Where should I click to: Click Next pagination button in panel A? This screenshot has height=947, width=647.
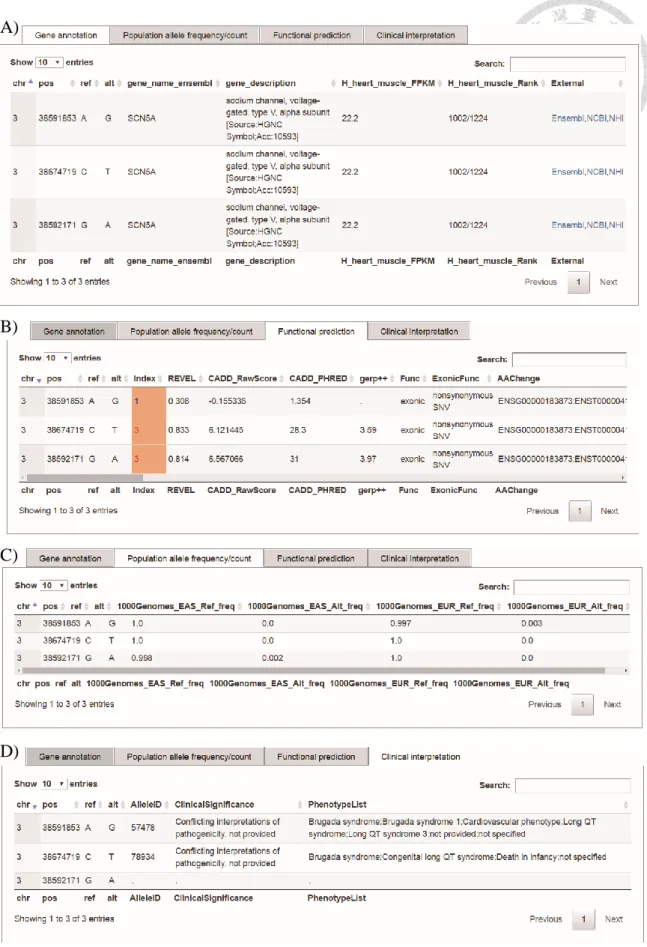[608, 282]
